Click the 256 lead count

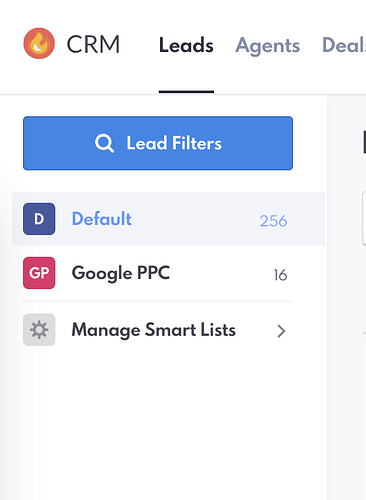click(273, 221)
